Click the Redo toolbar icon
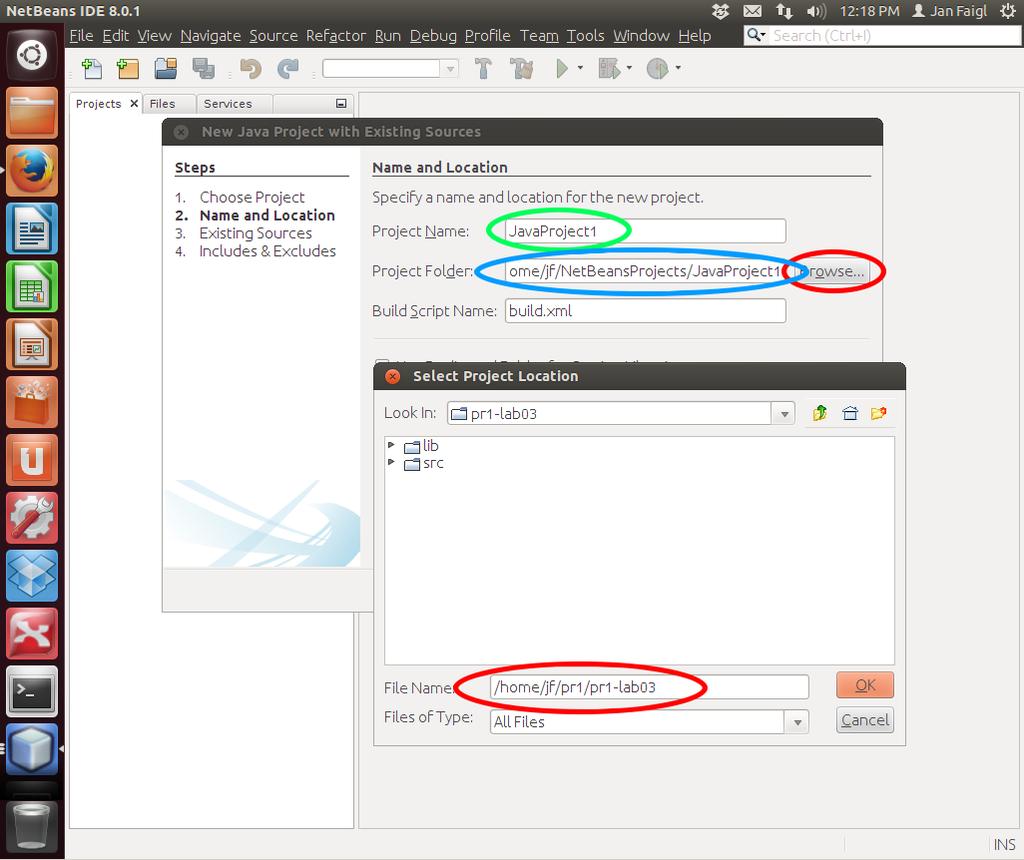This screenshot has height=860, width=1024. (x=288, y=68)
